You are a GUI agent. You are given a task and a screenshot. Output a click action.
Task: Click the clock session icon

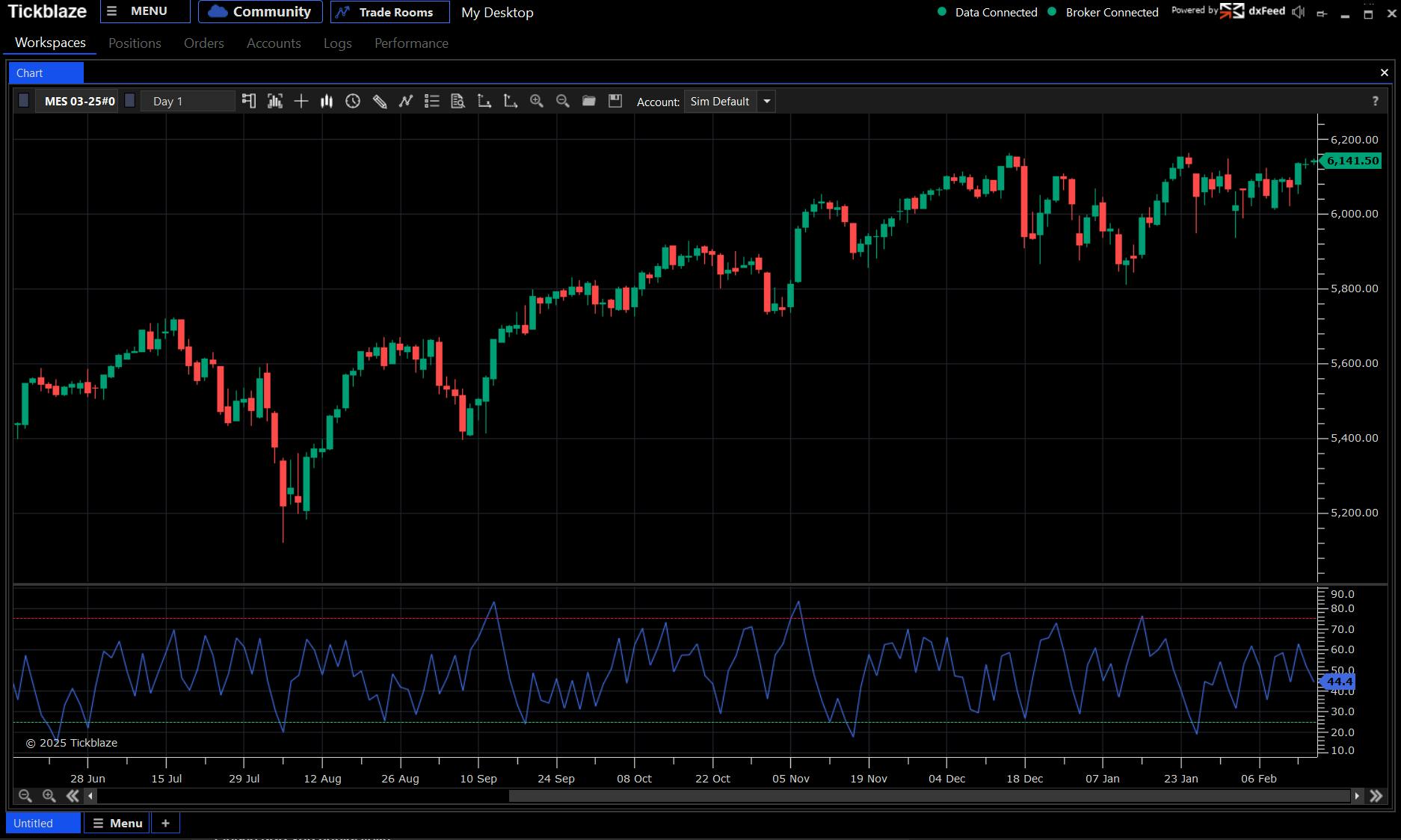[353, 102]
